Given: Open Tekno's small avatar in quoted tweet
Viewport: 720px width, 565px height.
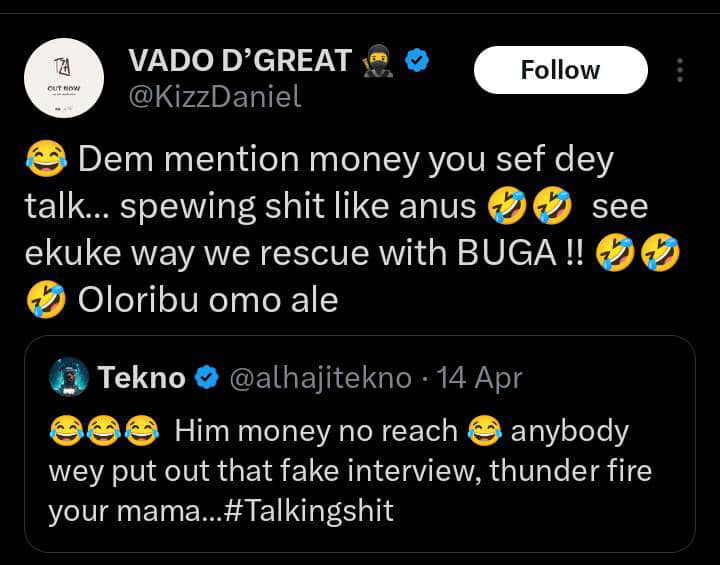Looking at the screenshot, I should point(70,377).
